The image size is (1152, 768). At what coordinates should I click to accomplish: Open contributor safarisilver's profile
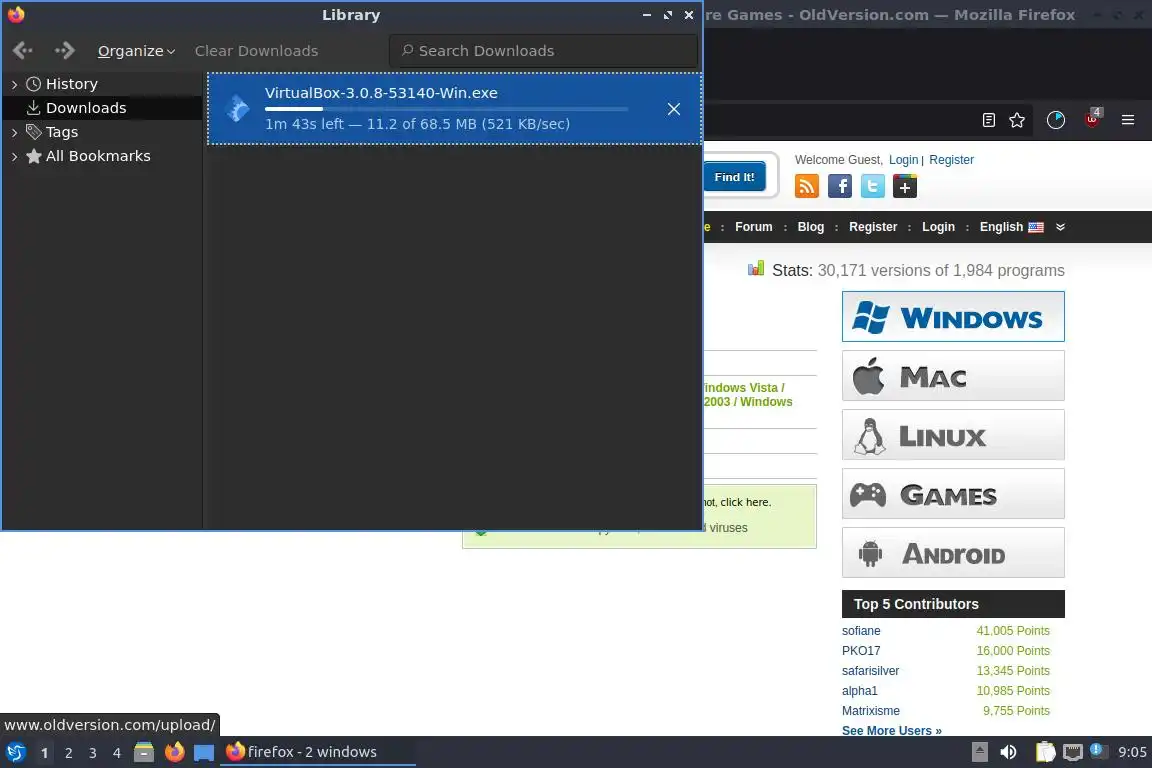[871, 670]
